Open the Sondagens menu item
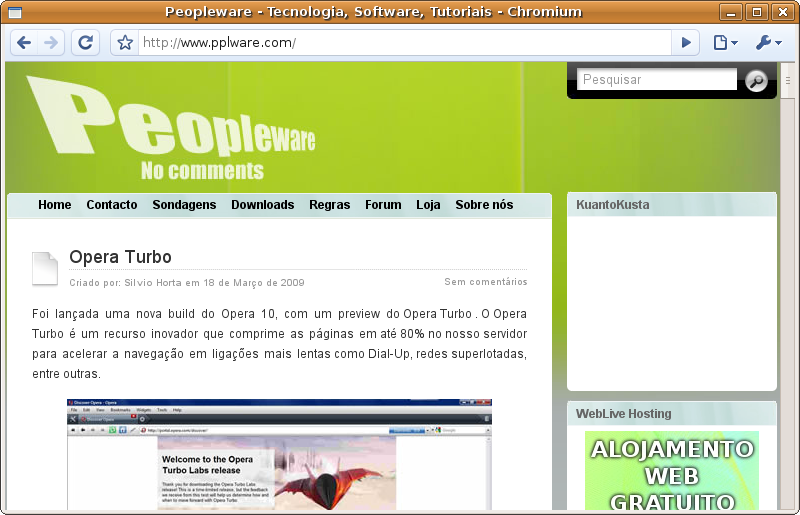Image resolution: width=800 pixels, height=515 pixels. pyautogui.click(x=184, y=205)
